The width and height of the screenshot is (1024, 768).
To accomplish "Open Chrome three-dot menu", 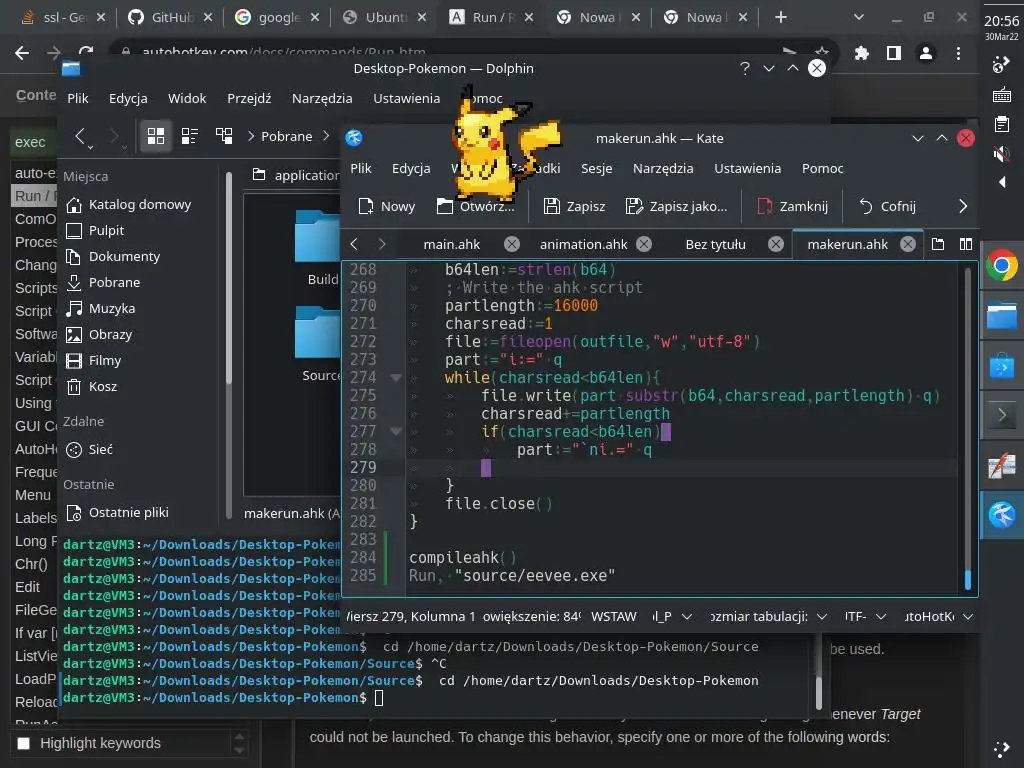I will tap(958, 54).
